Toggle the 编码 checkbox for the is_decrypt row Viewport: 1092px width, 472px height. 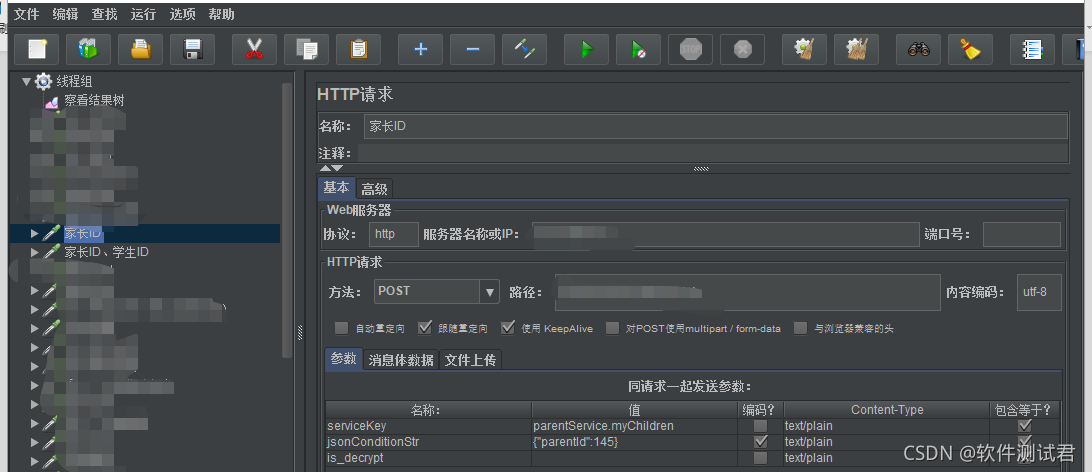click(761, 457)
